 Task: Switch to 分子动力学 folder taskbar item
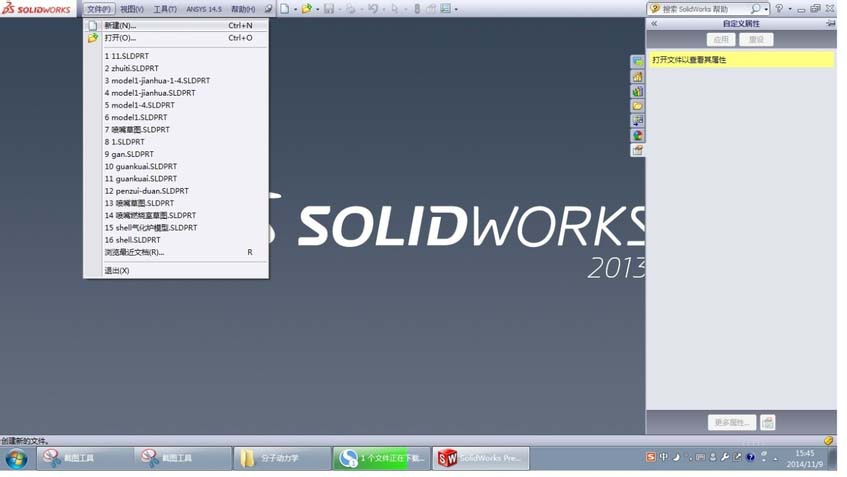coord(281,458)
